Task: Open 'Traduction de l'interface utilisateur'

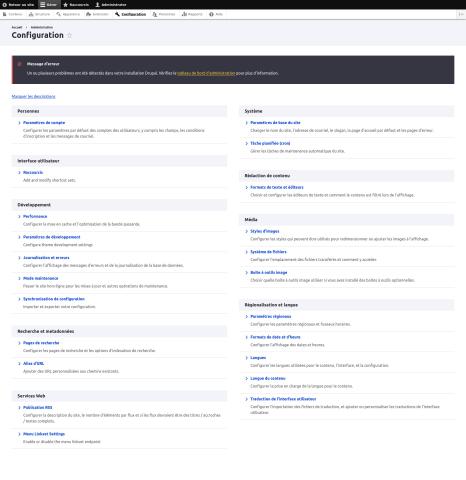Action: click(x=283, y=399)
